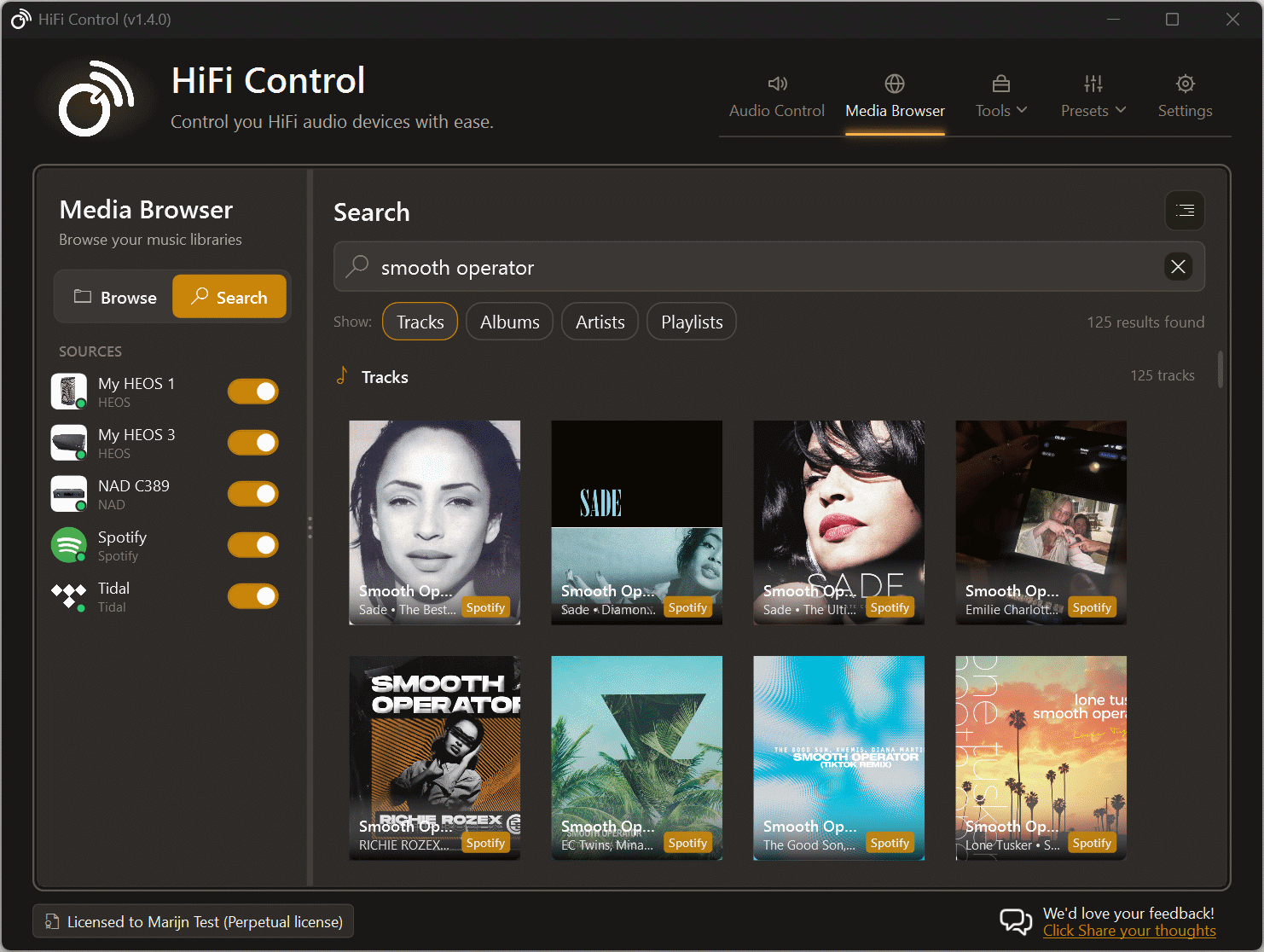Image resolution: width=1264 pixels, height=952 pixels.
Task: Expand the Tools menu chevron
Action: [x=1022, y=110]
